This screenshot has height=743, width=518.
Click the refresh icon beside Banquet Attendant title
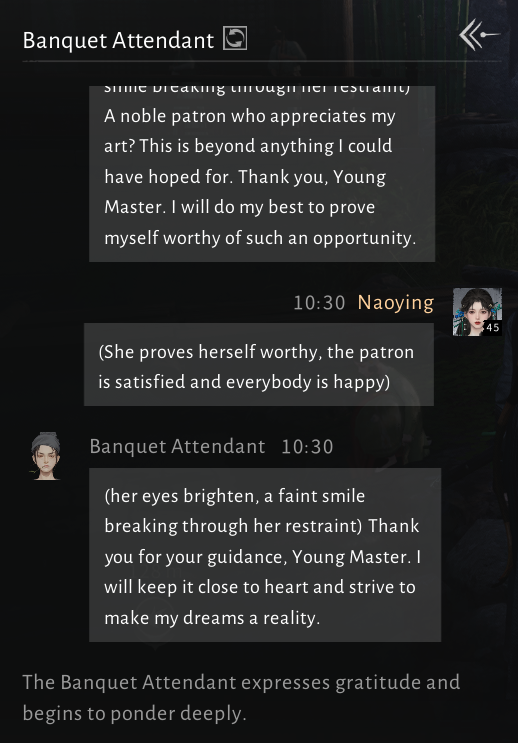[235, 38]
